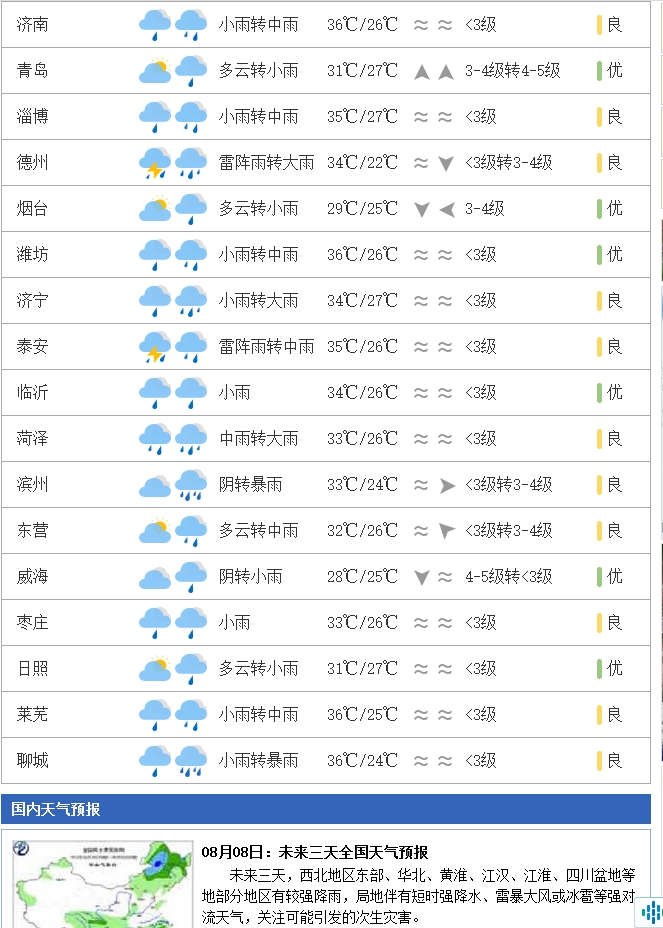Click the partly cloudy icon for 青岛
The width and height of the screenshot is (663, 928).
(155, 70)
